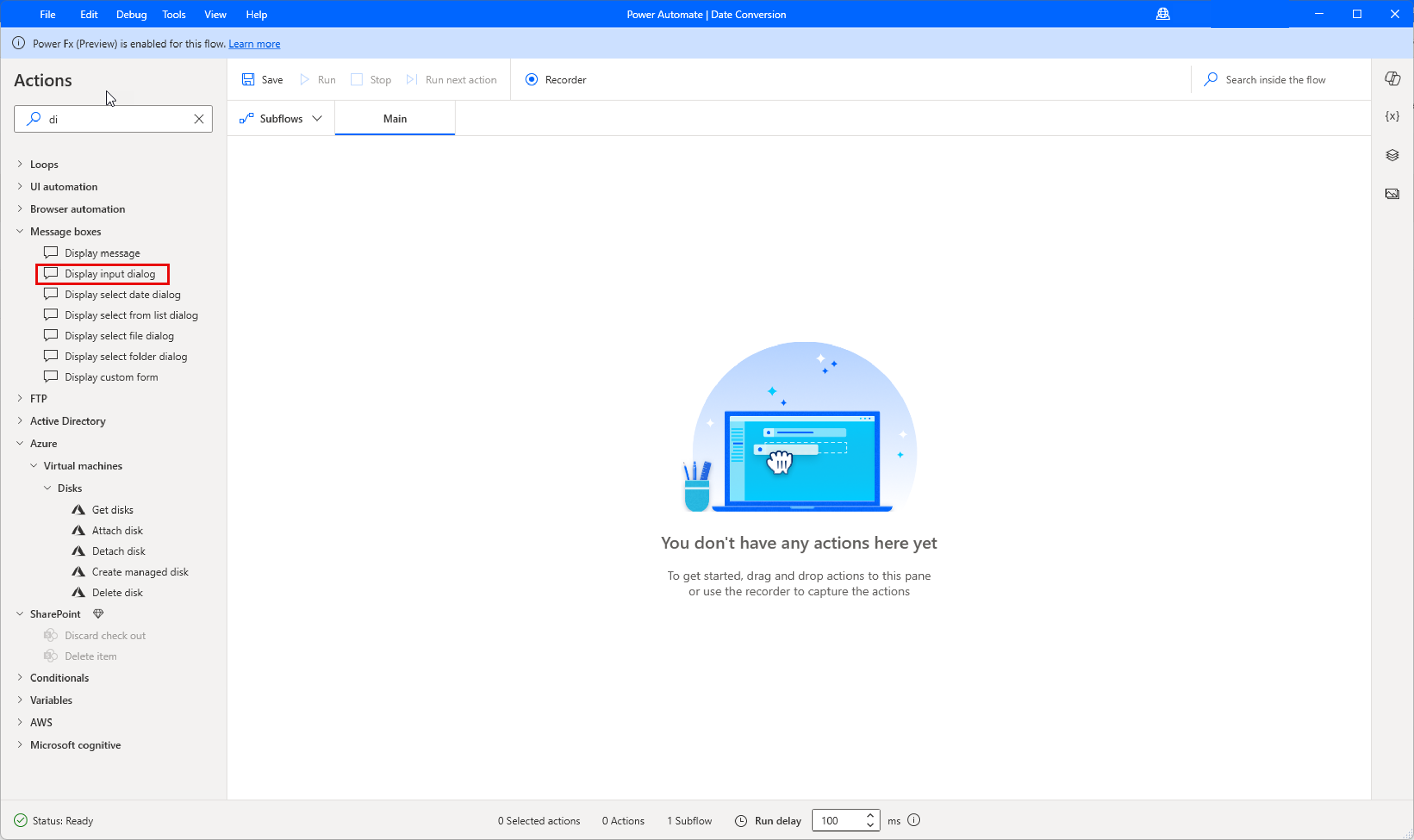Screen dimensions: 1414x840
Task: Open the Debug menu
Action: click(131, 14)
